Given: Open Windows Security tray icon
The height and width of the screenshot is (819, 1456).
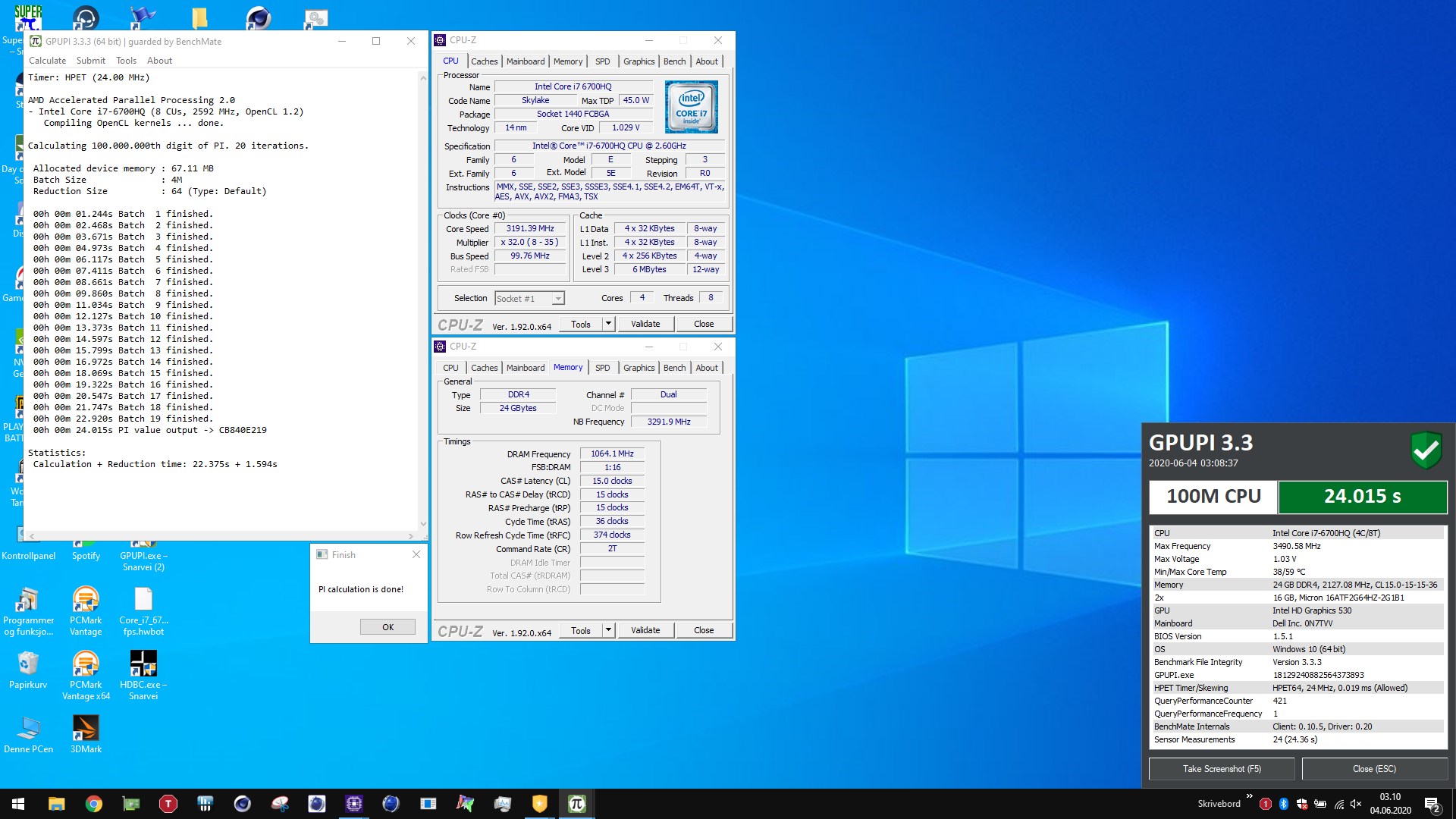Looking at the screenshot, I should [x=1302, y=804].
